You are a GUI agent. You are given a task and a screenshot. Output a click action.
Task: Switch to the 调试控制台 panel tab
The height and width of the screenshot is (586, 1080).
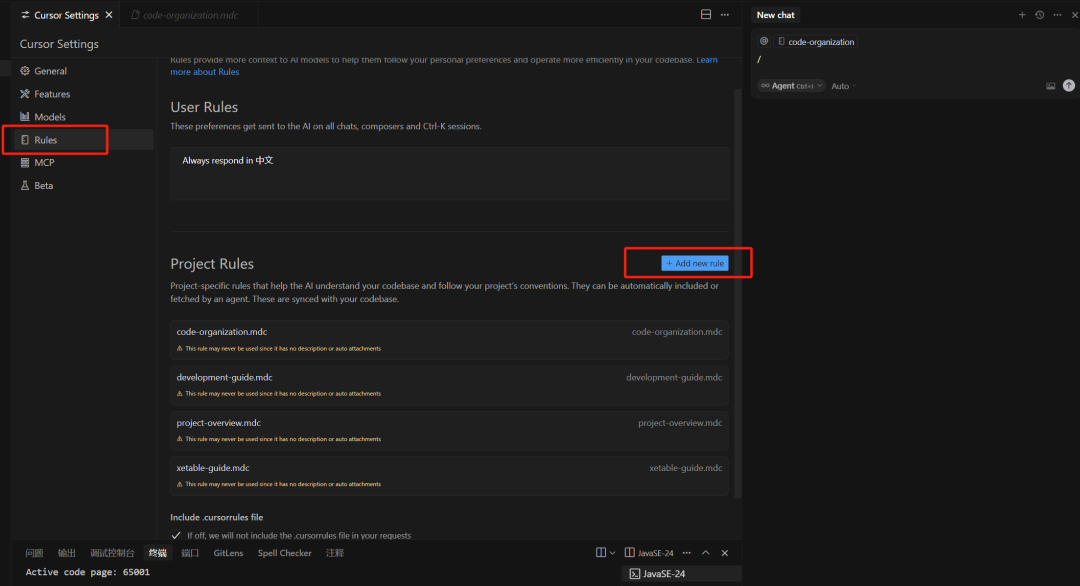(x=112, y=553)
